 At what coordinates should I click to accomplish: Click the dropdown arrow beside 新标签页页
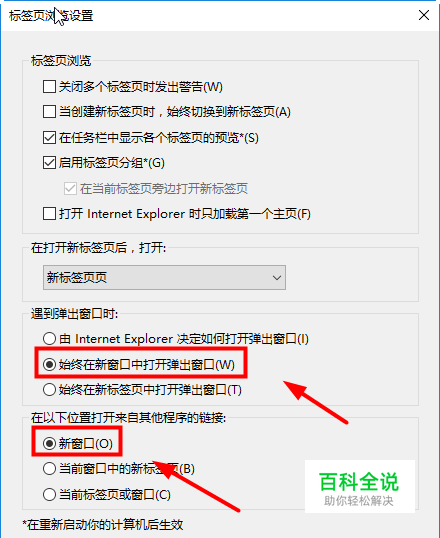pos(277,278)
